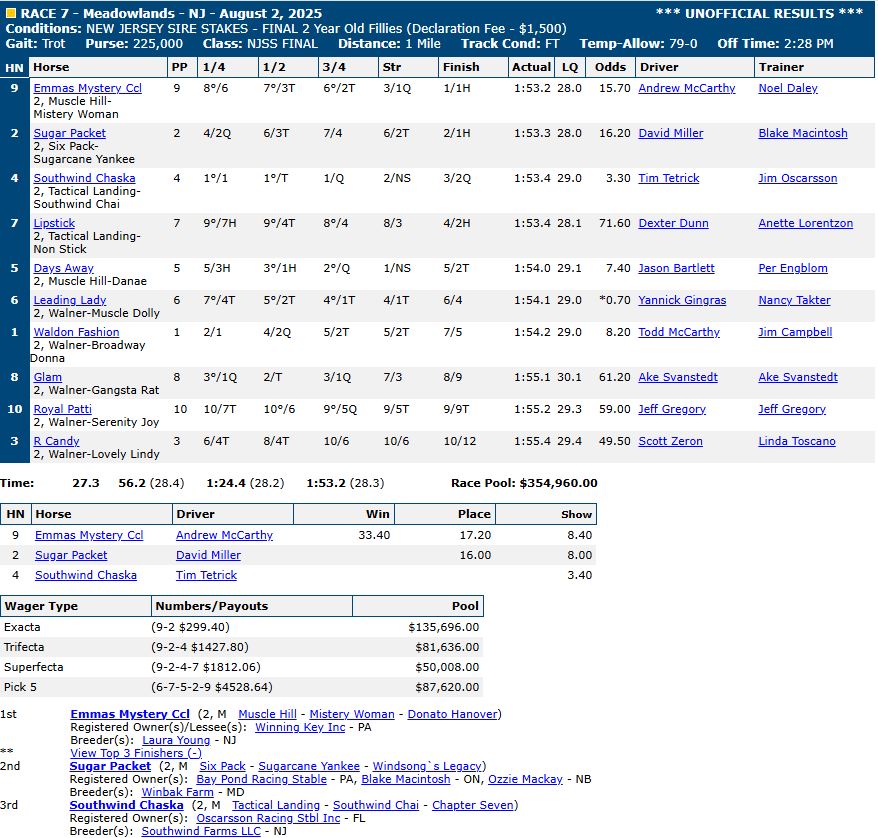This screenshot has height=838, width=878.
Task: Open the Royal Patti horse link
Action: click(x=62, y=409)
